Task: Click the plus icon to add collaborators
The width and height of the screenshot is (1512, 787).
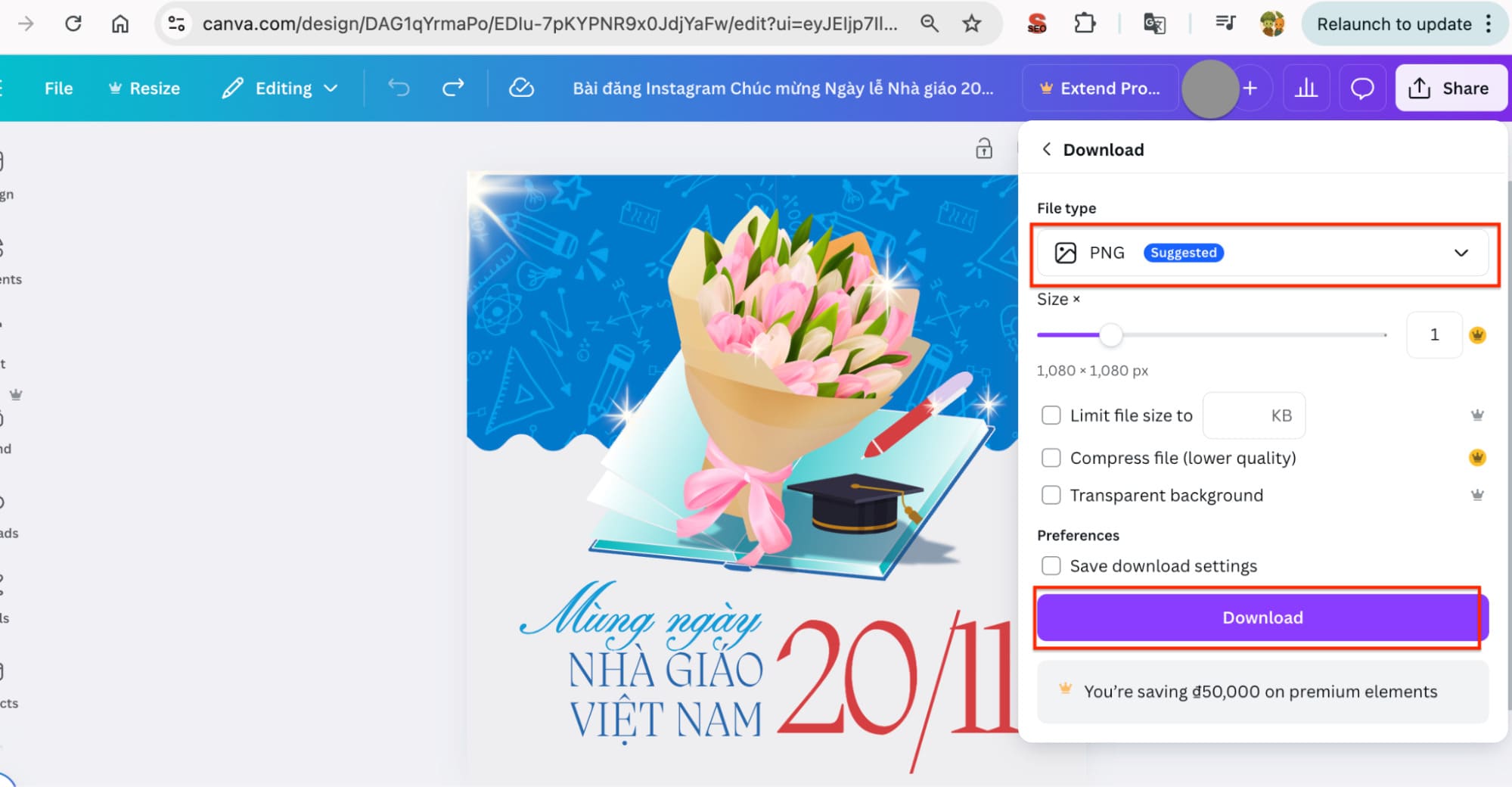Action: pyautogui.click(x=1250, y=89)
